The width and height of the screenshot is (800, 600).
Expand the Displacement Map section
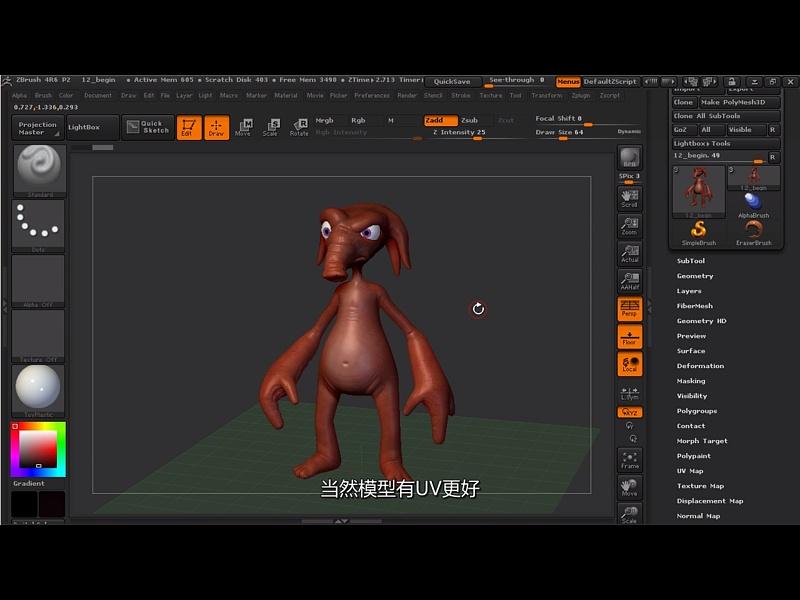coord(710,501)
